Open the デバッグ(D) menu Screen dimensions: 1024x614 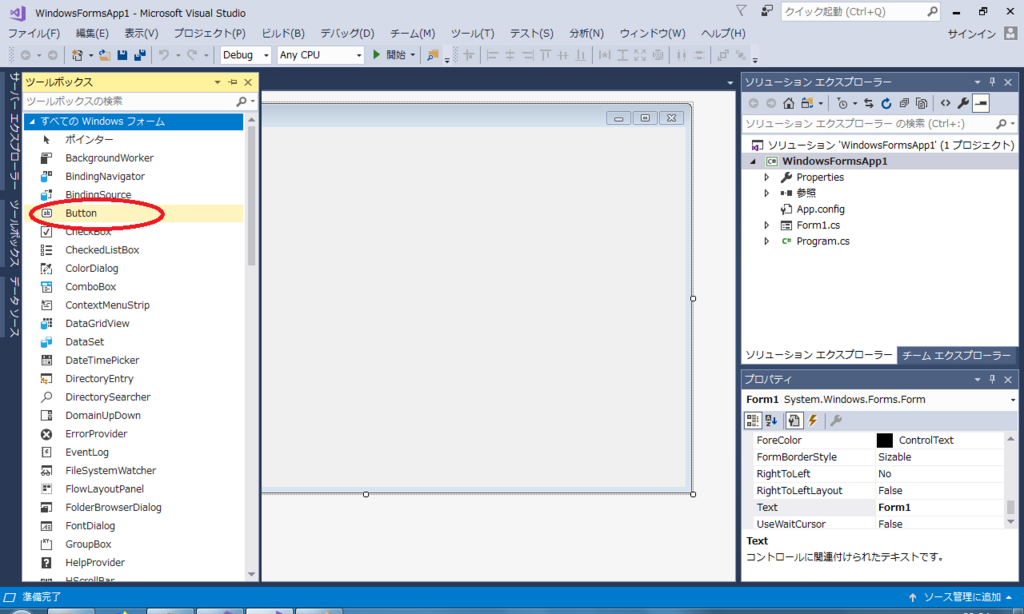pos(347,33)
